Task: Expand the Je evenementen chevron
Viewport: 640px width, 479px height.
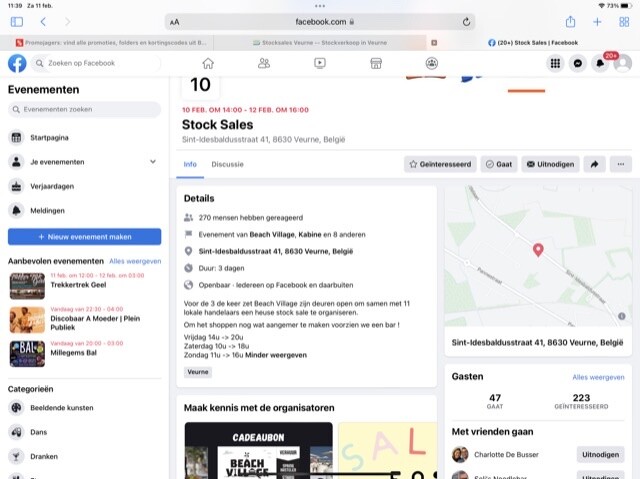Action: [153, 162]
